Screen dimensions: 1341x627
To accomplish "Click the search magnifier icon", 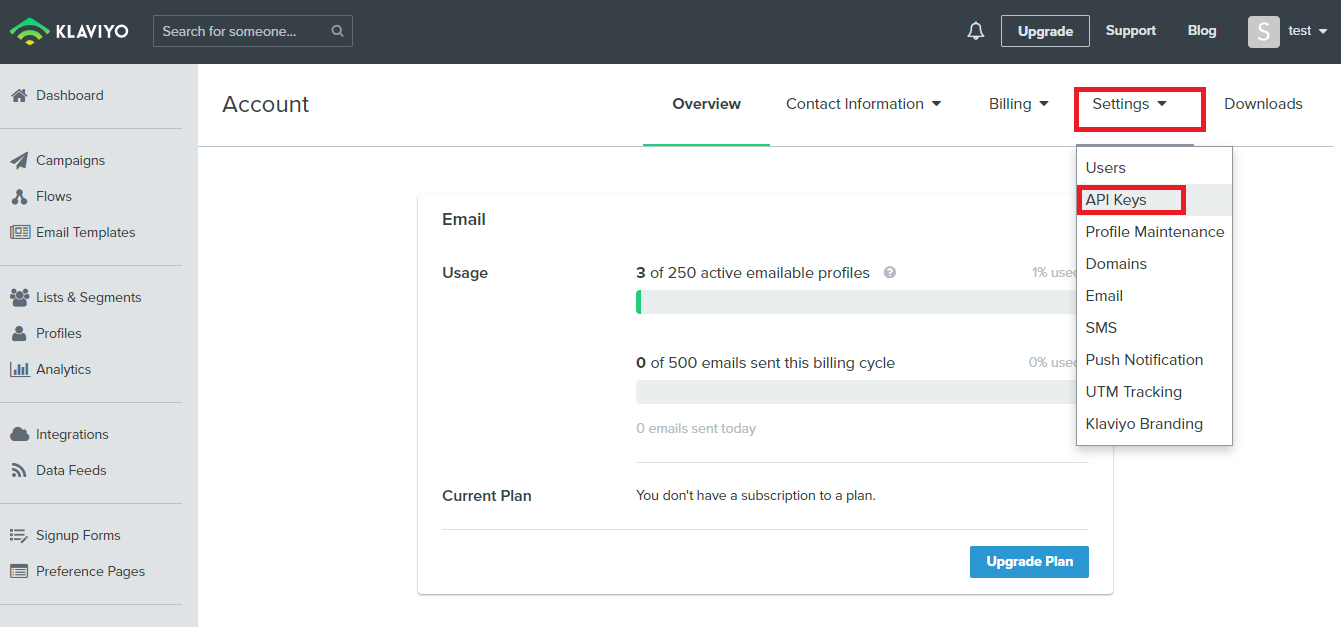I will [338, 31].
